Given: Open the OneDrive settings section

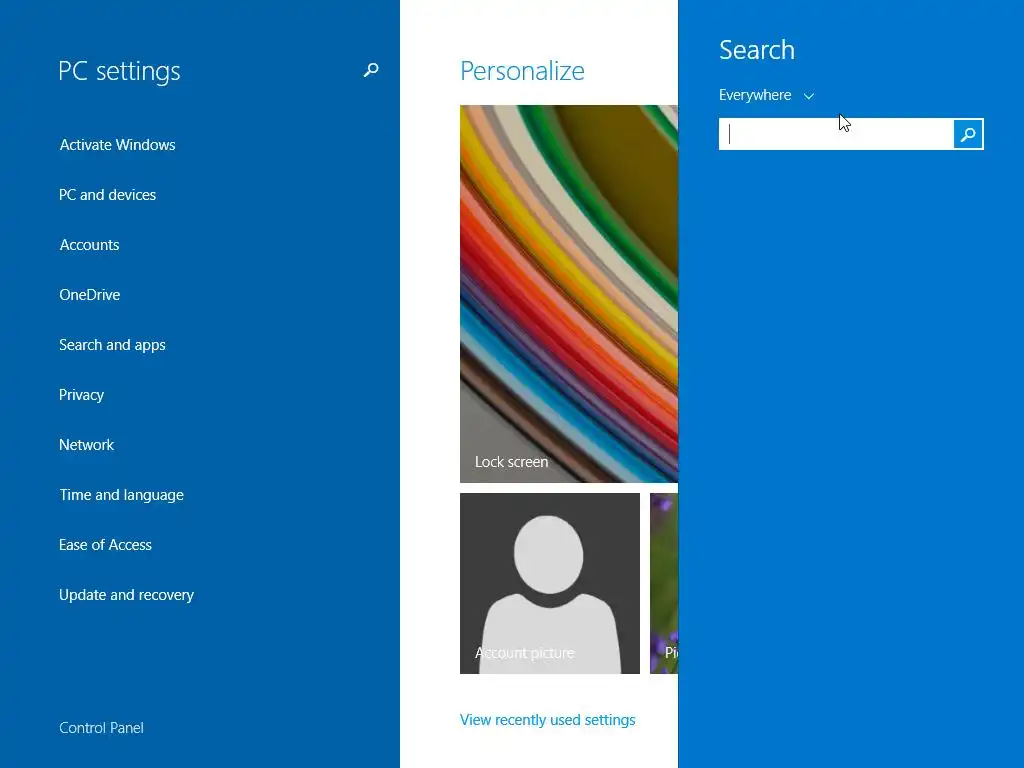Looking at the screenshot, I should coord(89,295).
